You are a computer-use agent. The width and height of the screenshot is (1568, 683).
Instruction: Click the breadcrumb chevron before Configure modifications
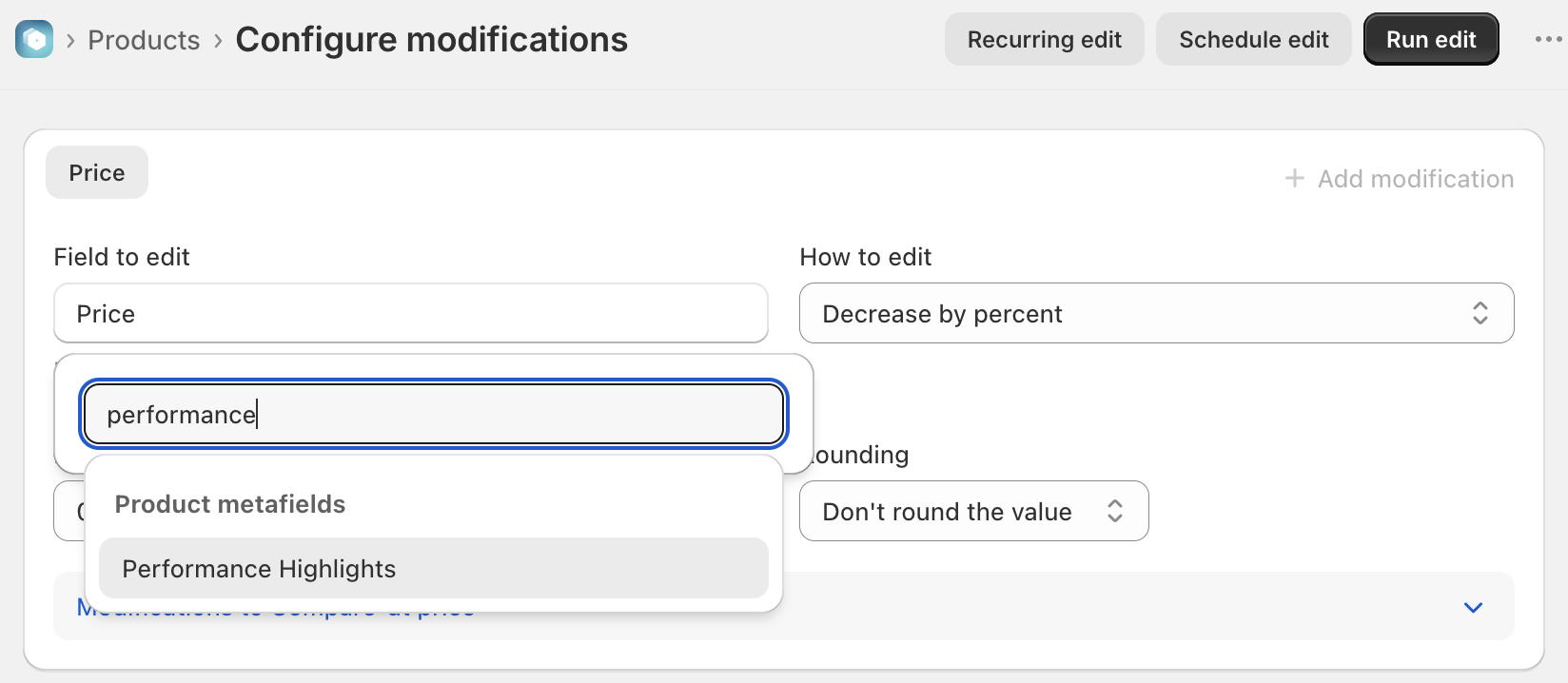(x=218, y=41)
